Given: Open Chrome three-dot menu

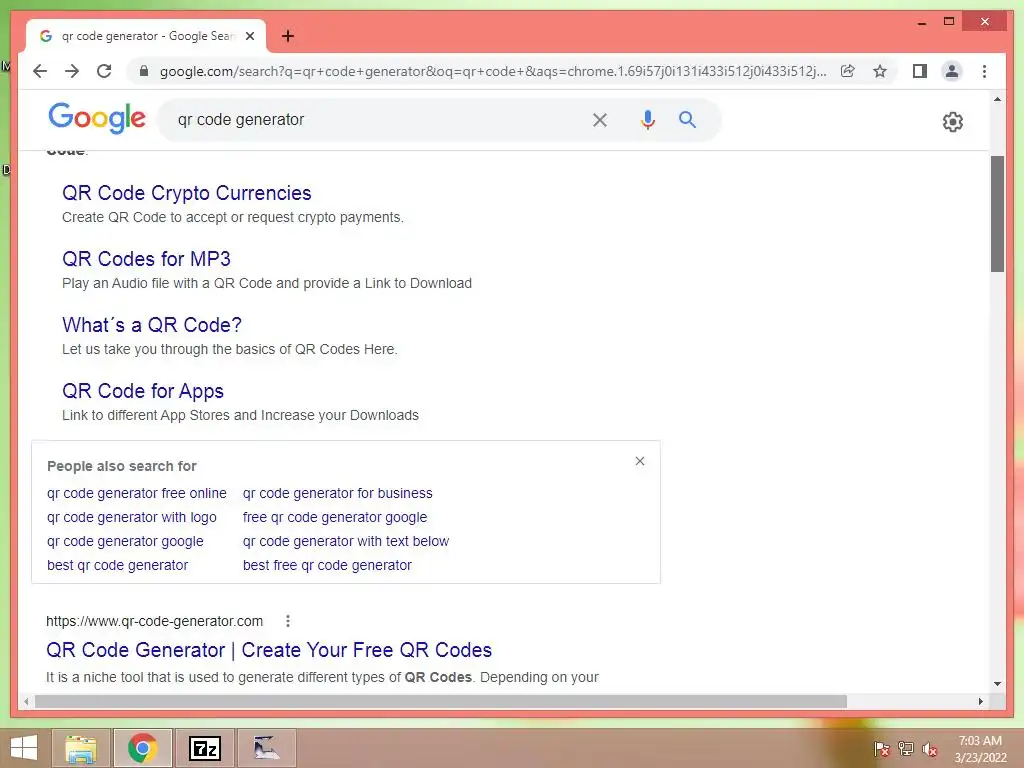Looking at the screenshot, I should pos(984,71).
